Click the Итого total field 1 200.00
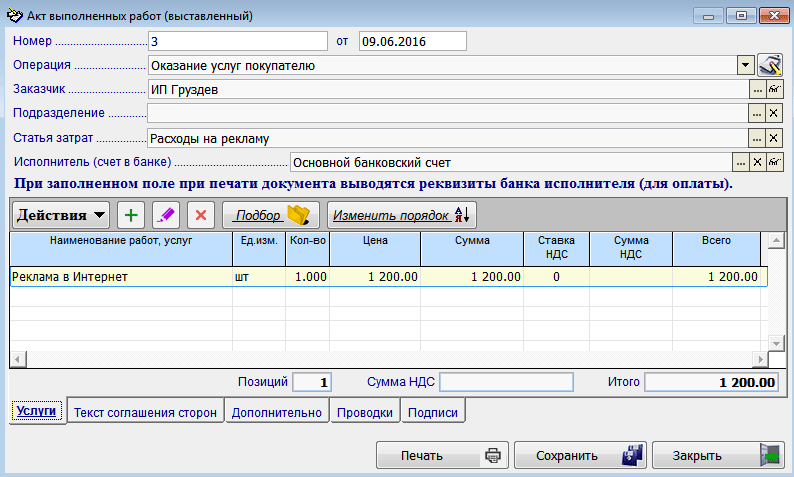This screenshot has height=477, width=794. coord(711,382)
